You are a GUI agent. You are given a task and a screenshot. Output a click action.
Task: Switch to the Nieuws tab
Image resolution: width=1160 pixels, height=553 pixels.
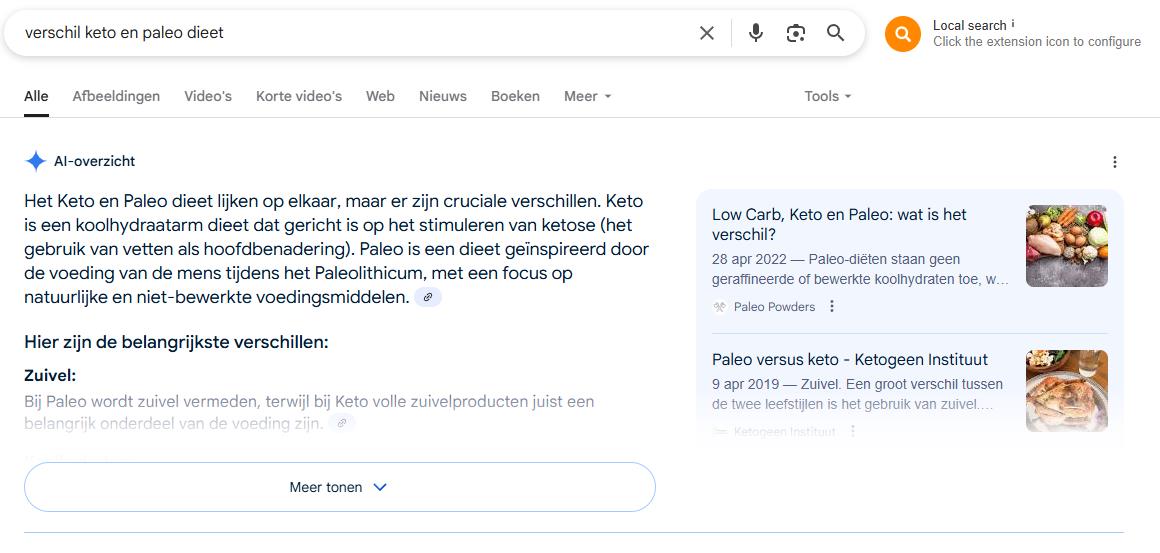tap(442, 96)
